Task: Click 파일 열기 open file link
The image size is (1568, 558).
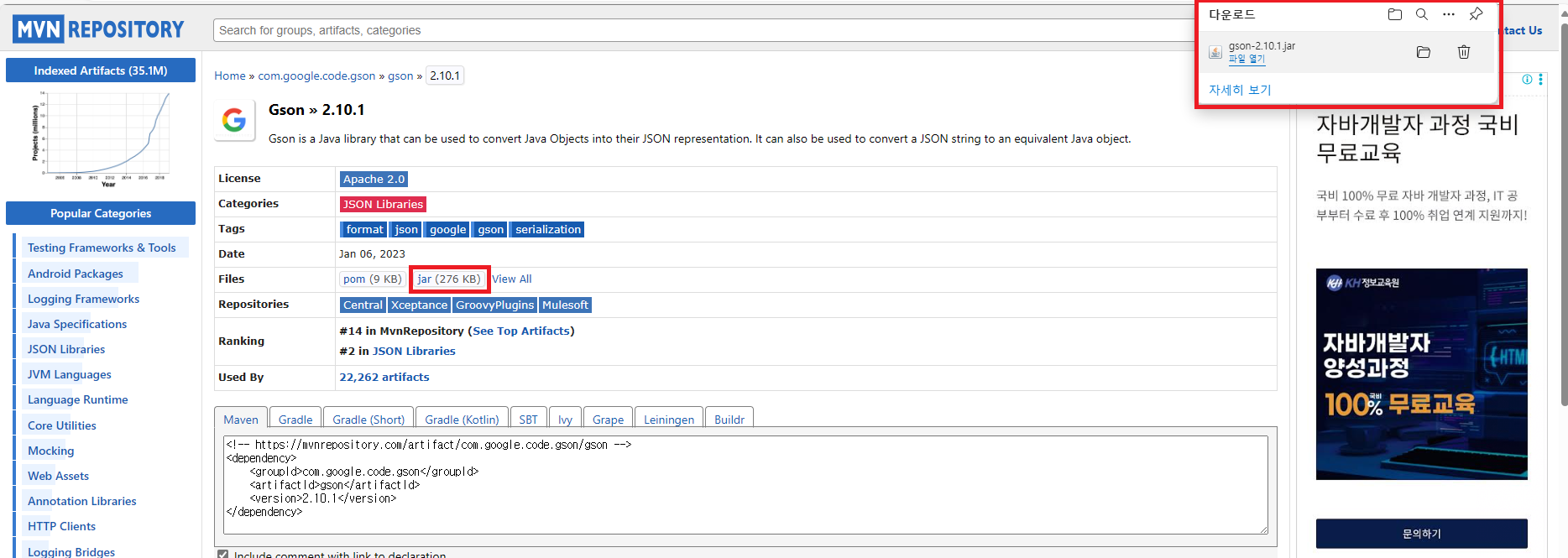Action: click(1247, 59)
